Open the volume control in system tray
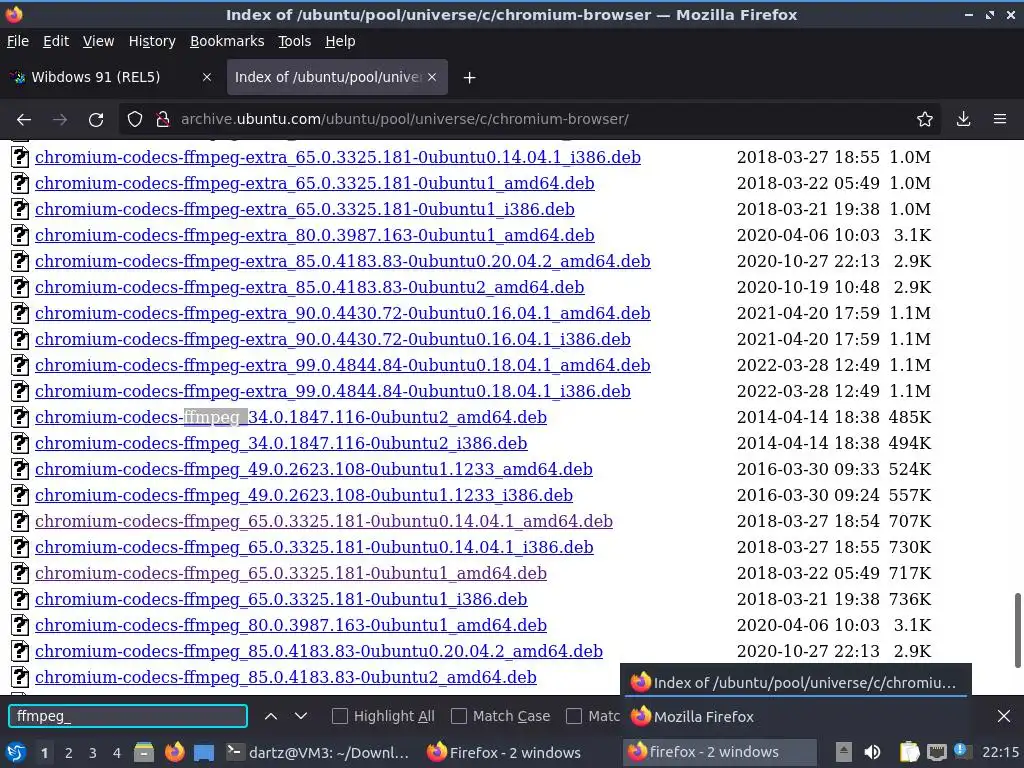The height and width of the screenshot is (768, 1024). [x=872, y=752]
